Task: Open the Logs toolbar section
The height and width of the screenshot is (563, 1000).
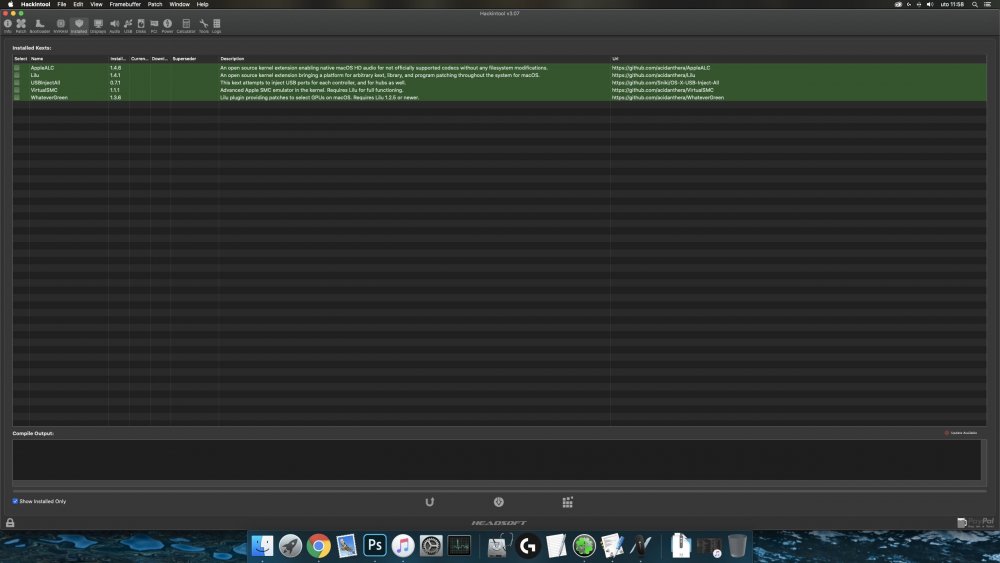Action: (217, 26)
